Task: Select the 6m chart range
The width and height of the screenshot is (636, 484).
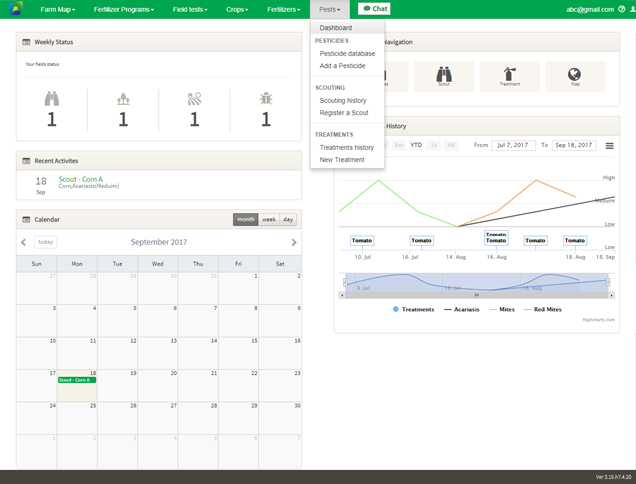Action: [x=399, y=145]
